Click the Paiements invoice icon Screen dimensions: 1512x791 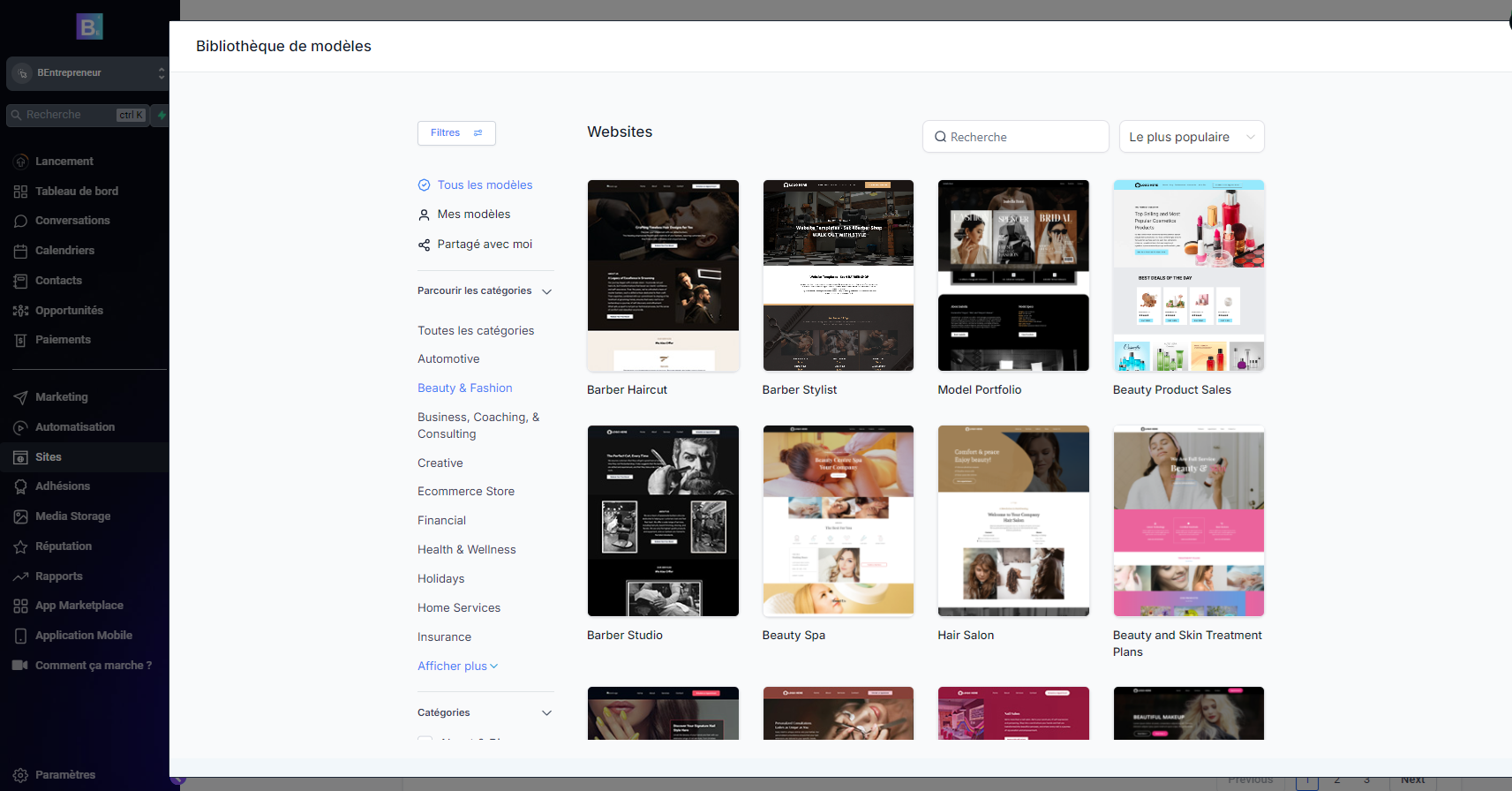[x=20, y=340]
